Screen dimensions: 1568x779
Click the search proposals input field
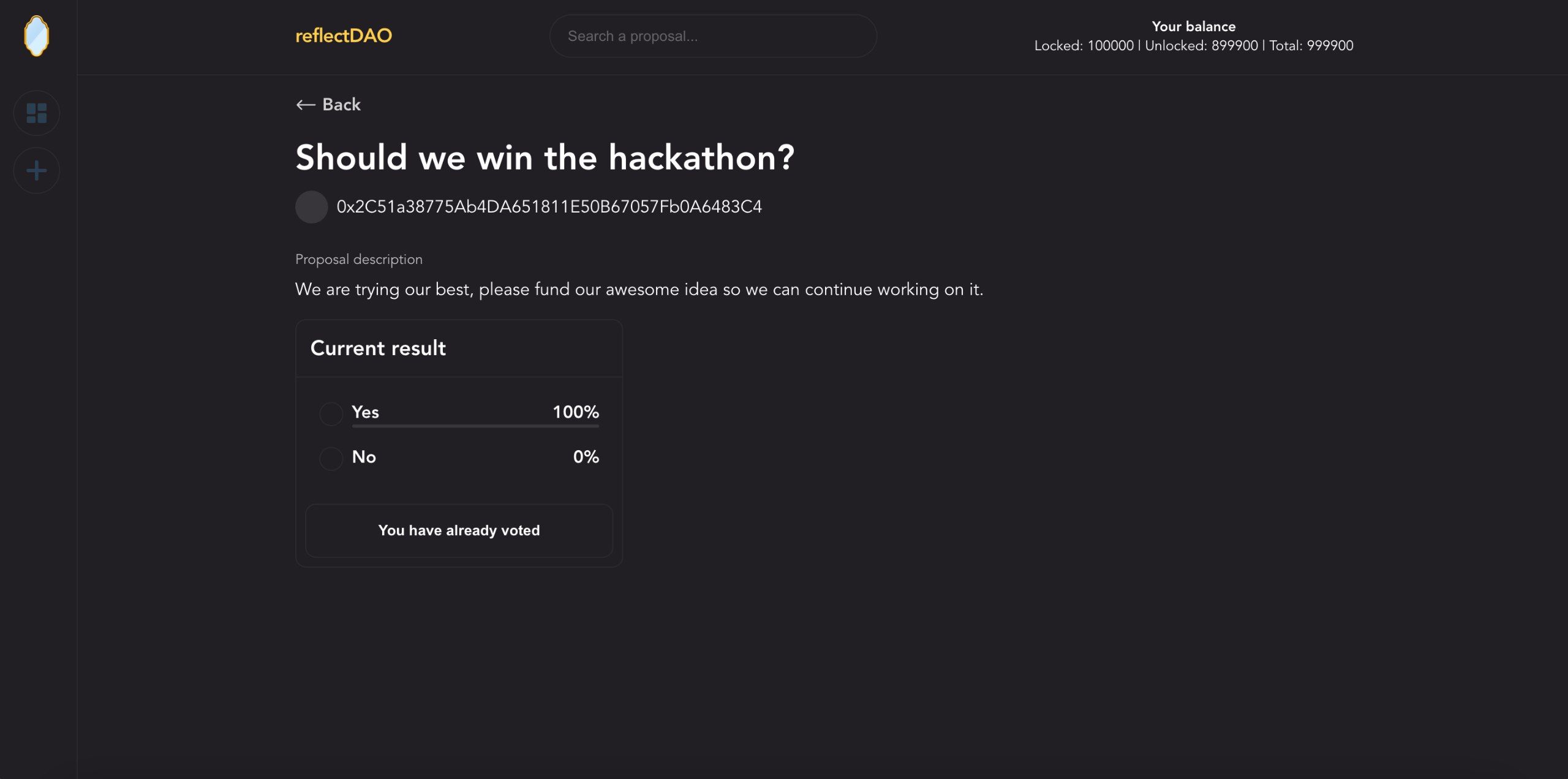point(713,36)
